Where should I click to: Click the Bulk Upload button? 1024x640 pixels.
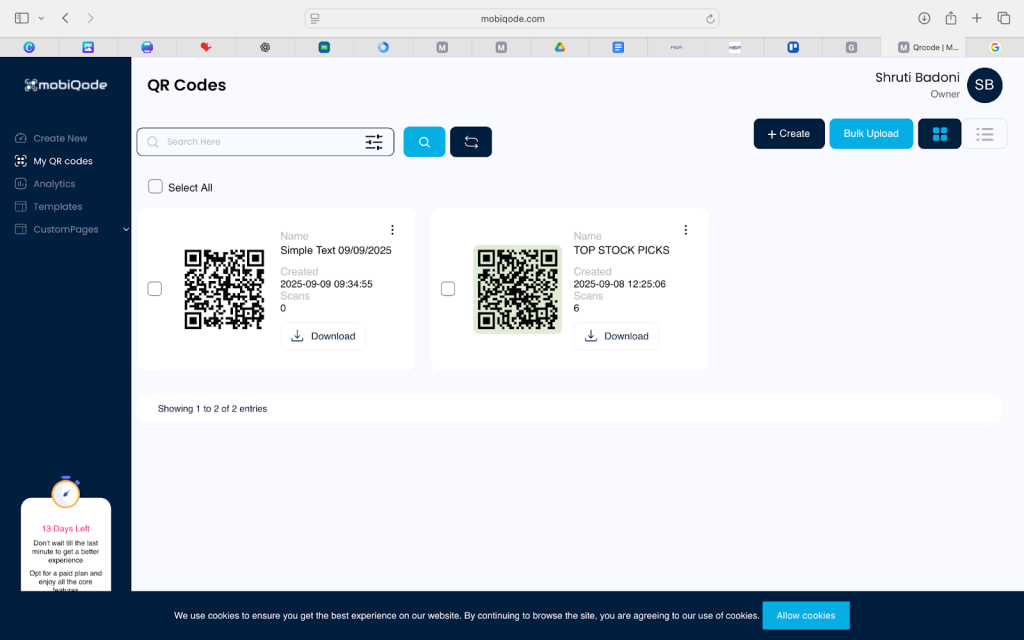pyautogui.click(x=871, y=134)
